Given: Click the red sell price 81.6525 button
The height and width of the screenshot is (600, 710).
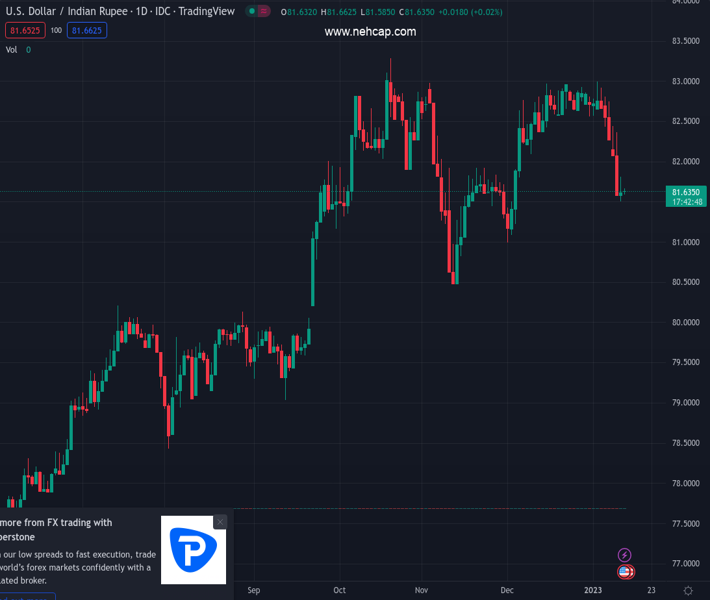Looking at the screenshot, I should 24,30.
